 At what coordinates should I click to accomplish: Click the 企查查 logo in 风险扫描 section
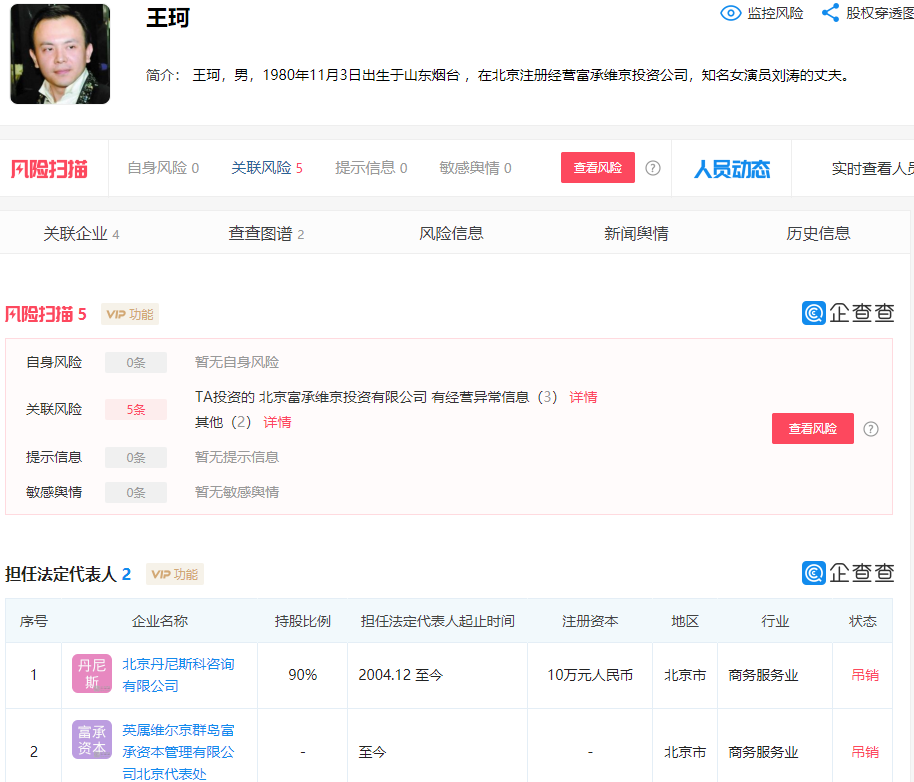(848, 312)
